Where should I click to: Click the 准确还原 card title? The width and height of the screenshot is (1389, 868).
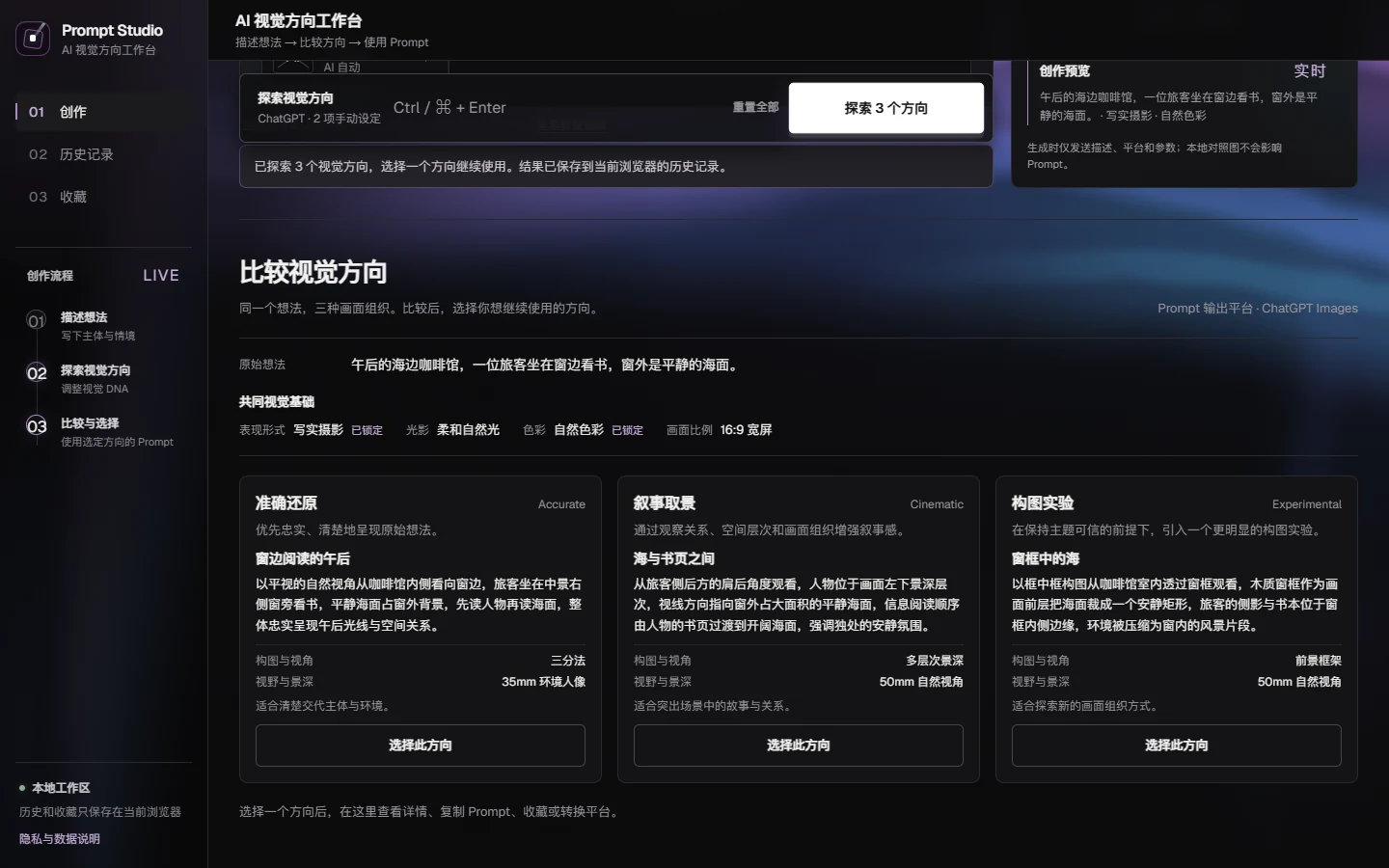[x=286, y=503]
